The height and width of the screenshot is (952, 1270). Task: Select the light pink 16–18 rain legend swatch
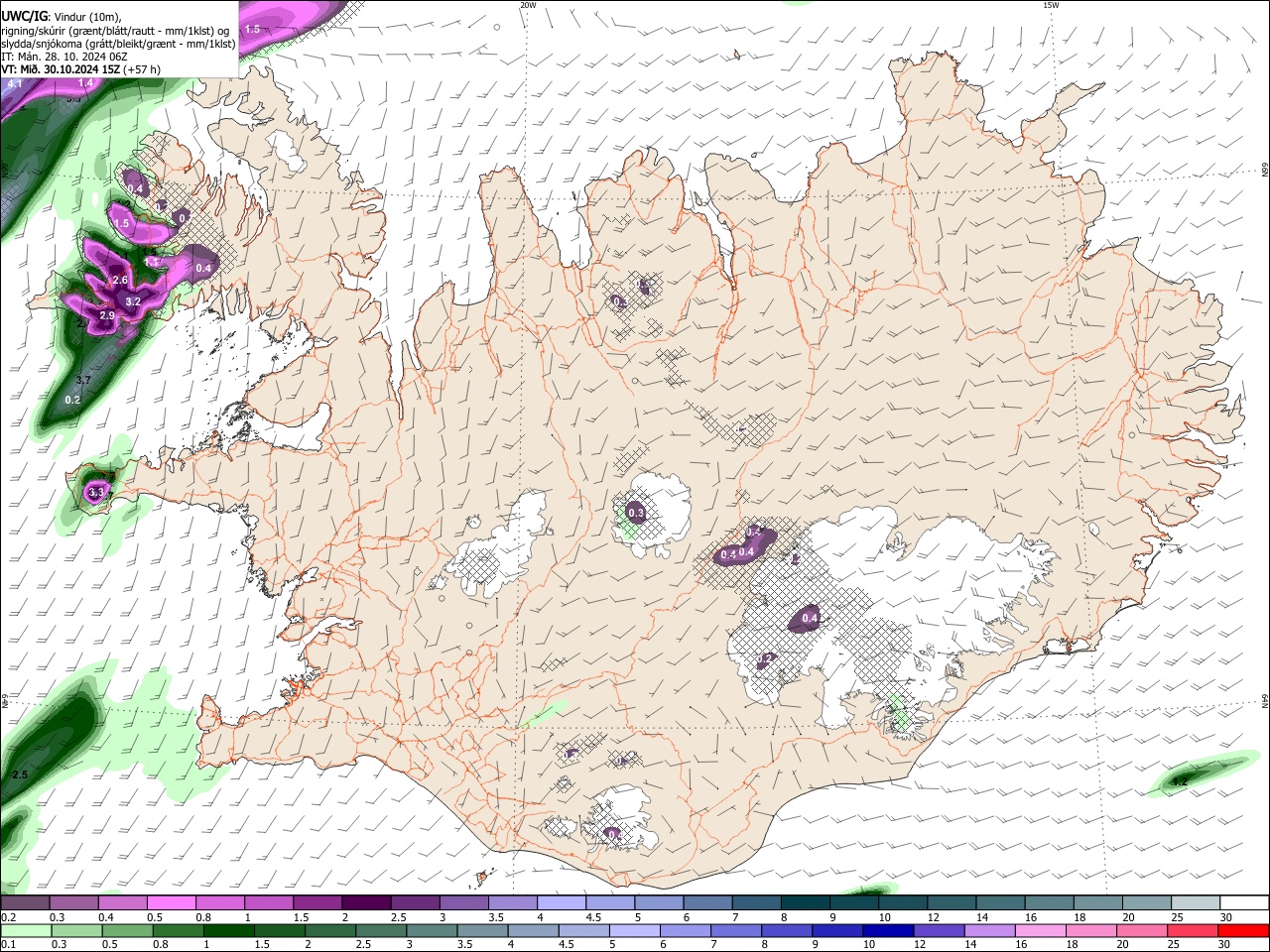coord(1041,931)
